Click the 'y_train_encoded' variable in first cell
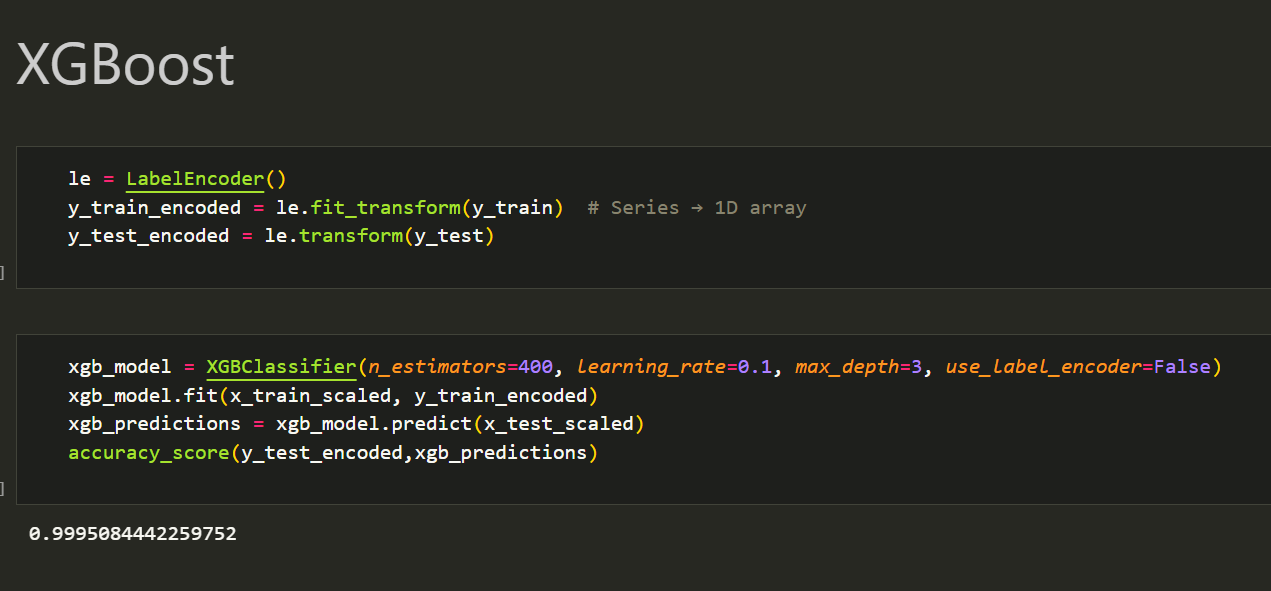Screen dimensions: 1271x591 [x=154, y=208]
